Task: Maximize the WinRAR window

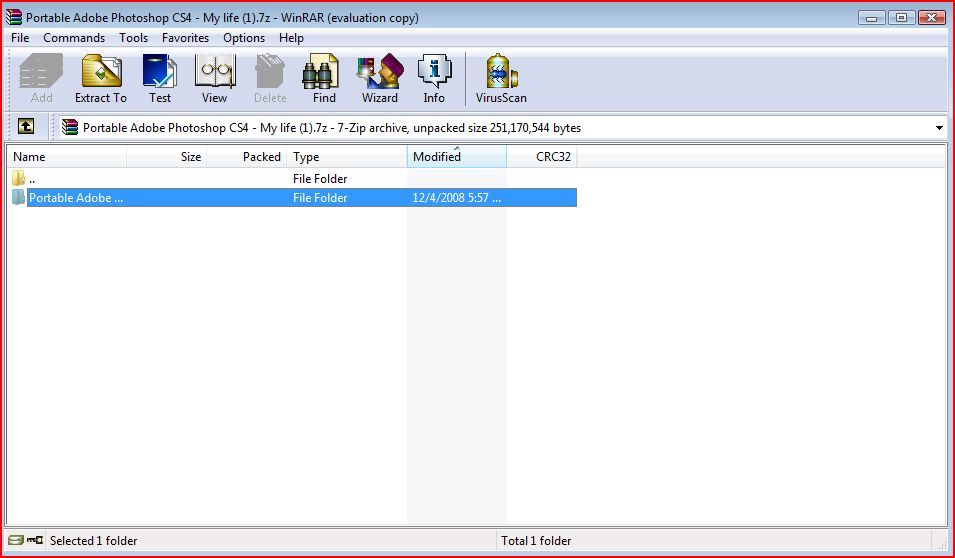Action: [x=901, y=18]
